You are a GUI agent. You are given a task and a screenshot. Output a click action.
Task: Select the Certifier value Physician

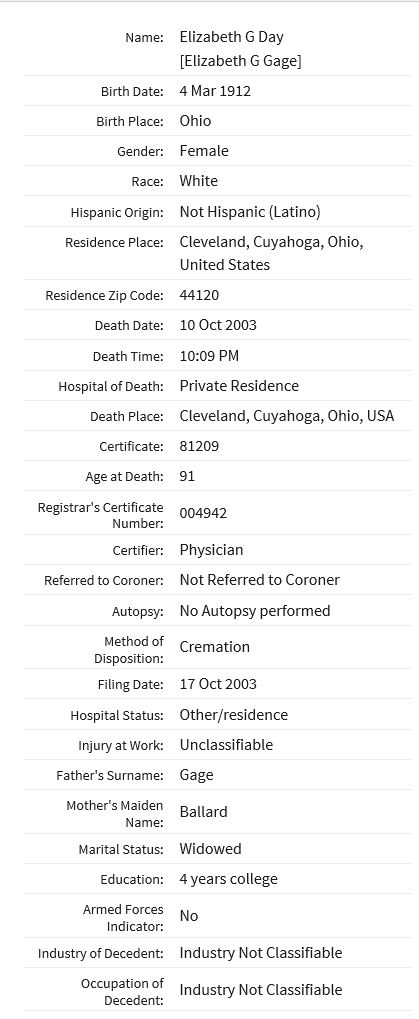click(211, 550)
